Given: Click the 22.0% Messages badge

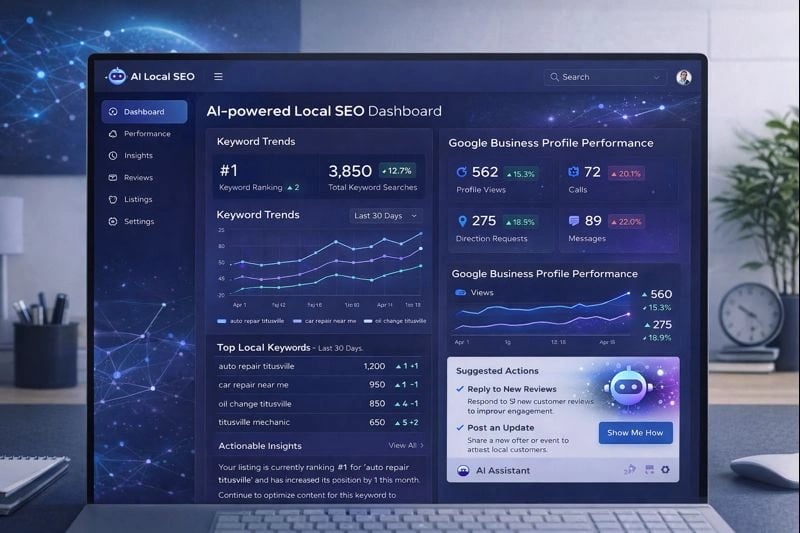Looking at the screenshot, I should point(627,222).
